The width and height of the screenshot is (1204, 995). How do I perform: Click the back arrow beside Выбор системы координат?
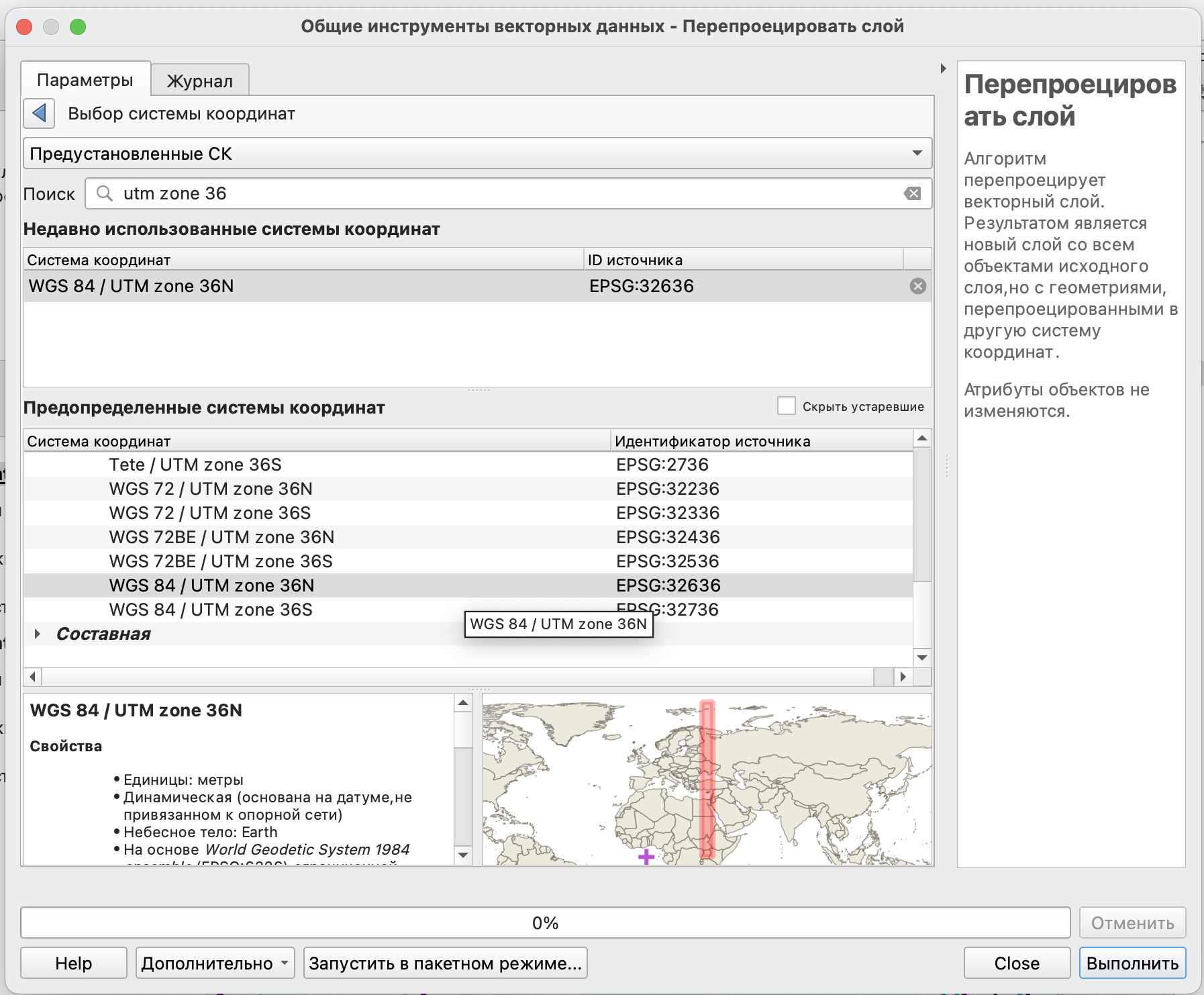click(x=39, y=113)
